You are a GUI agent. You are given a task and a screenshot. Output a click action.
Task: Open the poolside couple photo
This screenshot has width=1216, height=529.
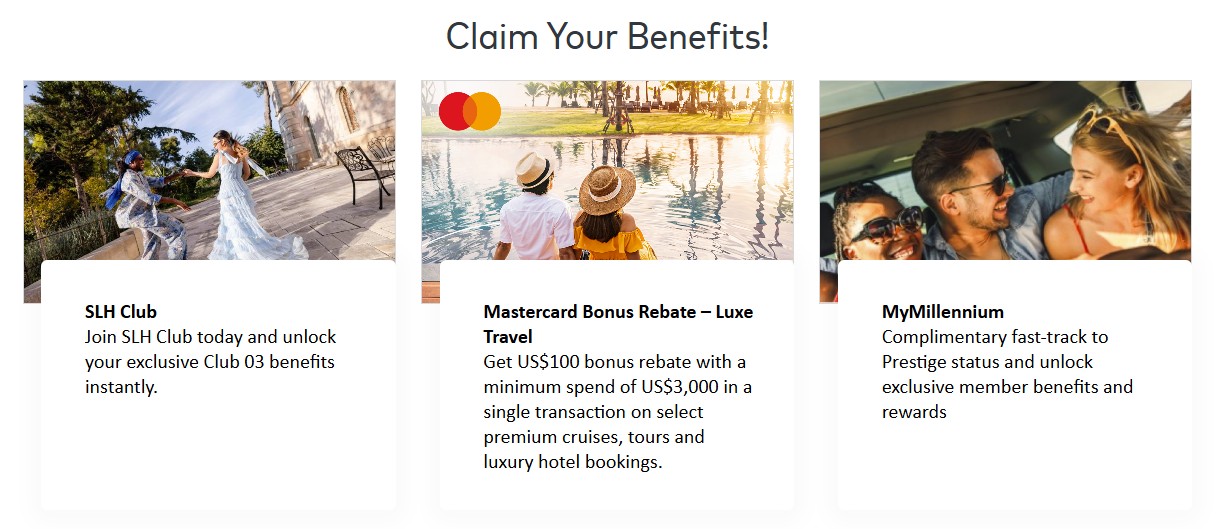(x=606, y=170)
